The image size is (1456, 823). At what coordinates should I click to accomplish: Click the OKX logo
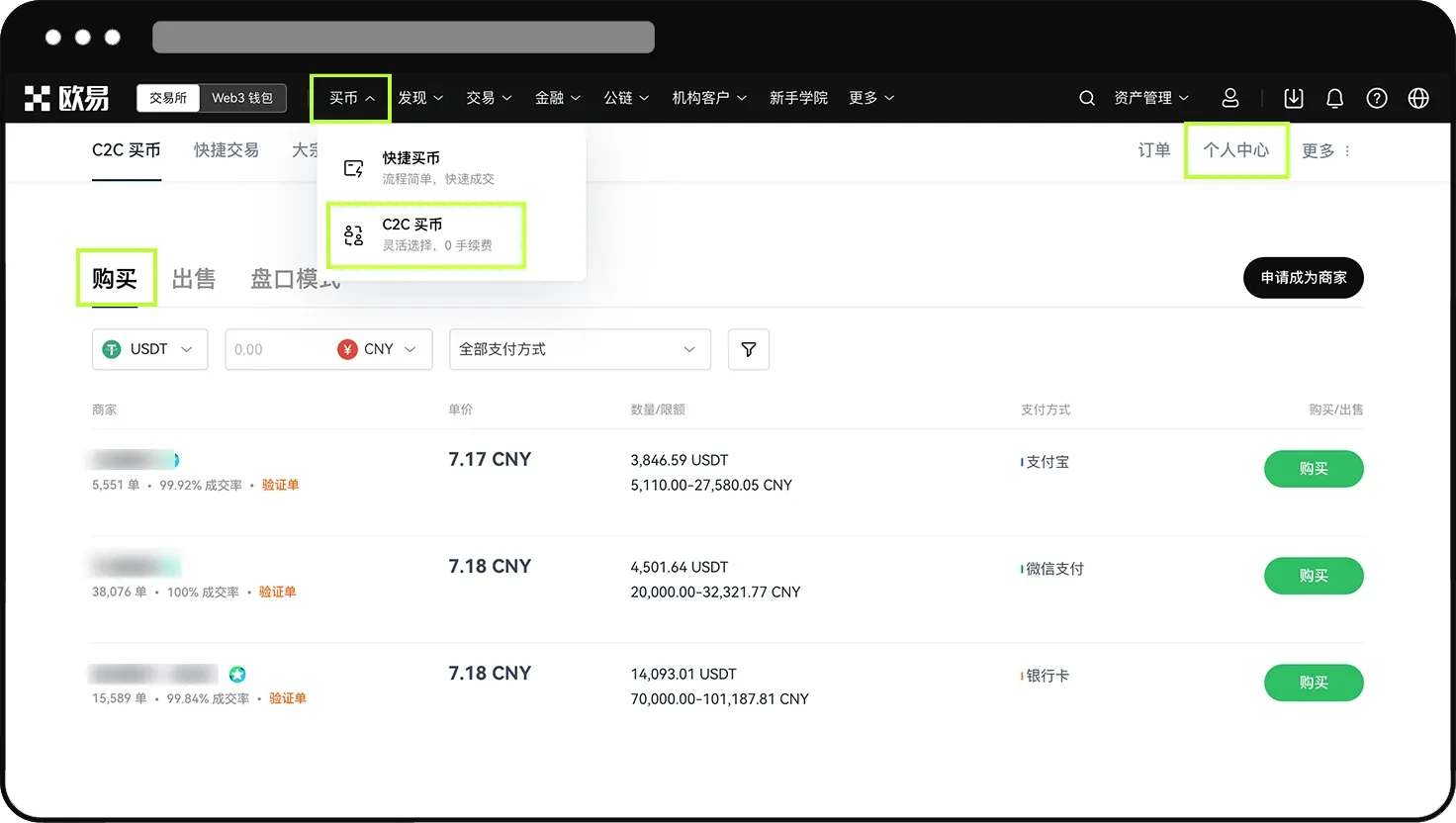point(67,98)
